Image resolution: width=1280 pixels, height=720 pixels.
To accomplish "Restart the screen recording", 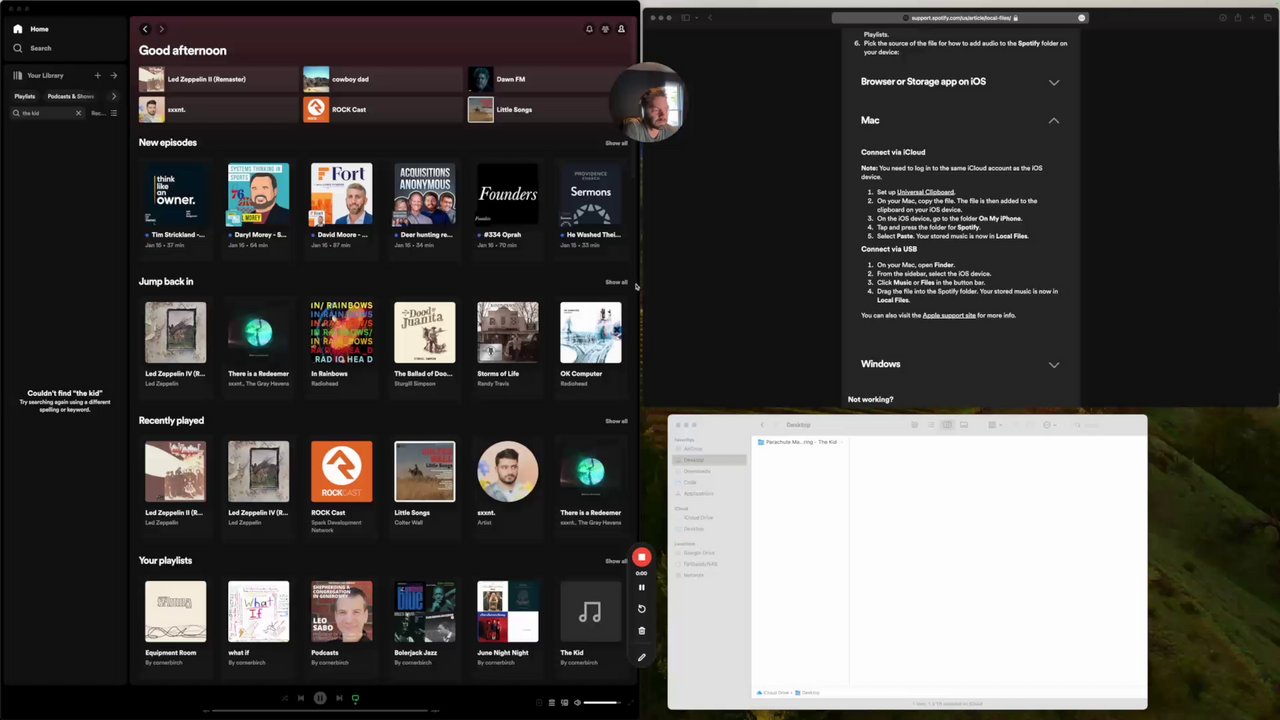I will click(x=642, y=608).
